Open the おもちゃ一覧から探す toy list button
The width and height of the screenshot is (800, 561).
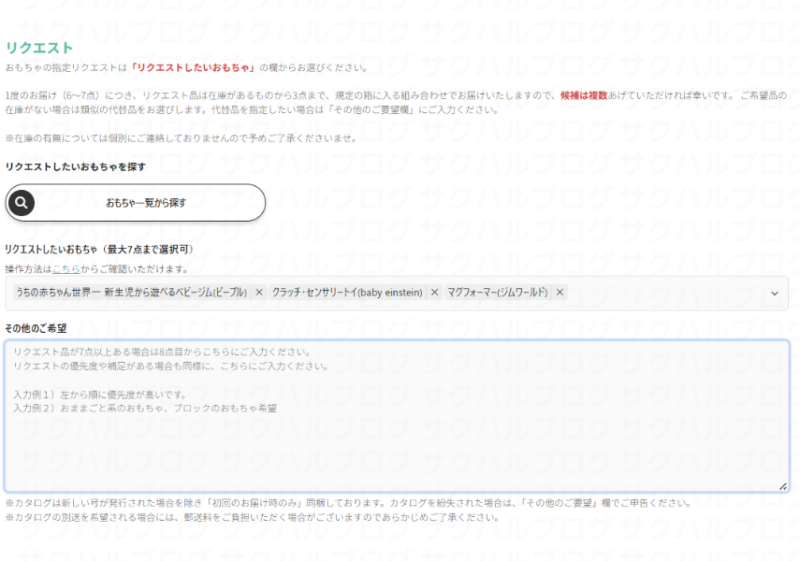pyautogui.click(x=146, y=203)
